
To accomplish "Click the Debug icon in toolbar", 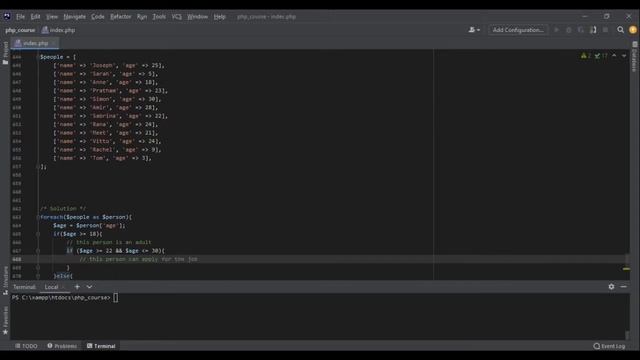I will coord(569,30).
